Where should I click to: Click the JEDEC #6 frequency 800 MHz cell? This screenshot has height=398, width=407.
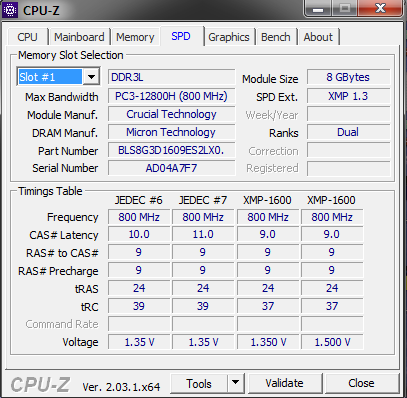(x=139, y=217)
